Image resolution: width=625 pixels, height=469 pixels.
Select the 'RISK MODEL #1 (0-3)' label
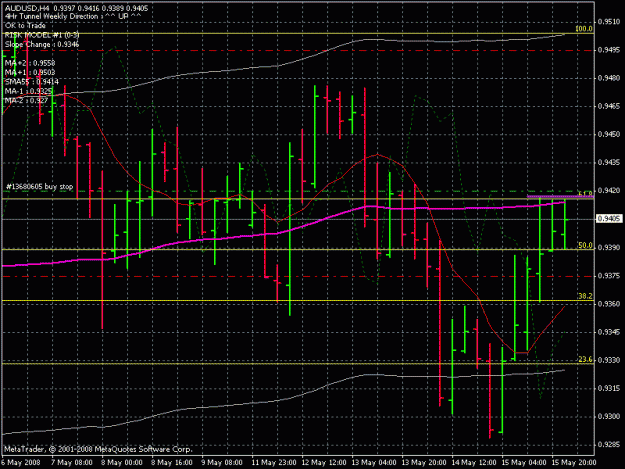click(41, 35)
